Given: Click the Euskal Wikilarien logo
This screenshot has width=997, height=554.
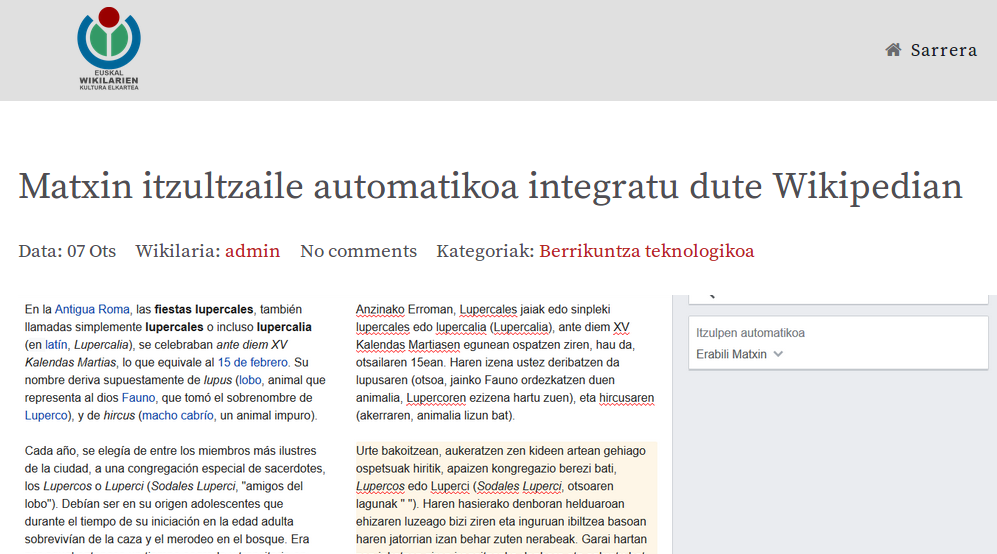Looking at the screenshot, I should pyautogui.click(x=109, y=49).
